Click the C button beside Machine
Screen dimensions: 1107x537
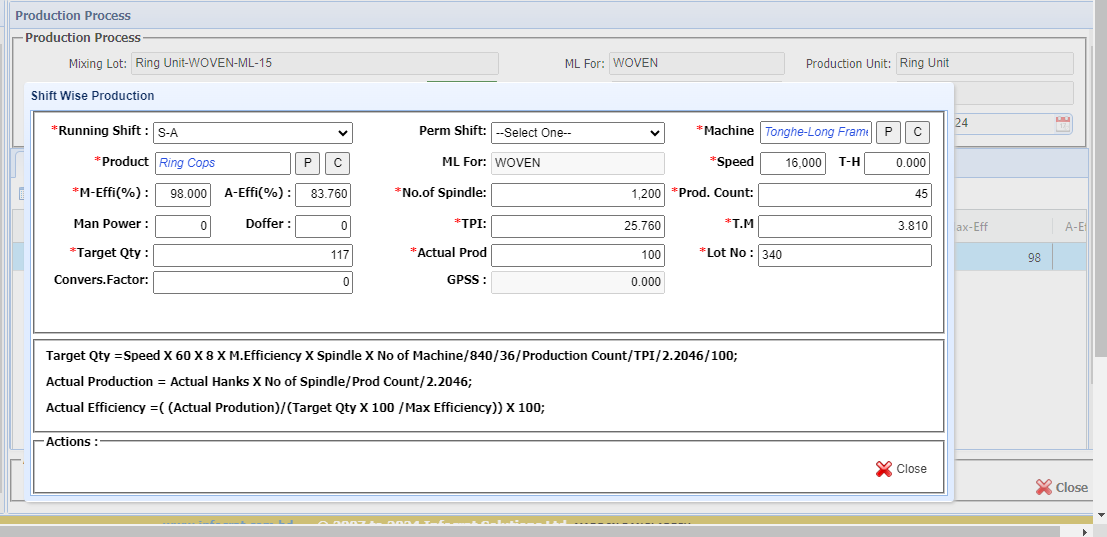[x=917, y=132]
